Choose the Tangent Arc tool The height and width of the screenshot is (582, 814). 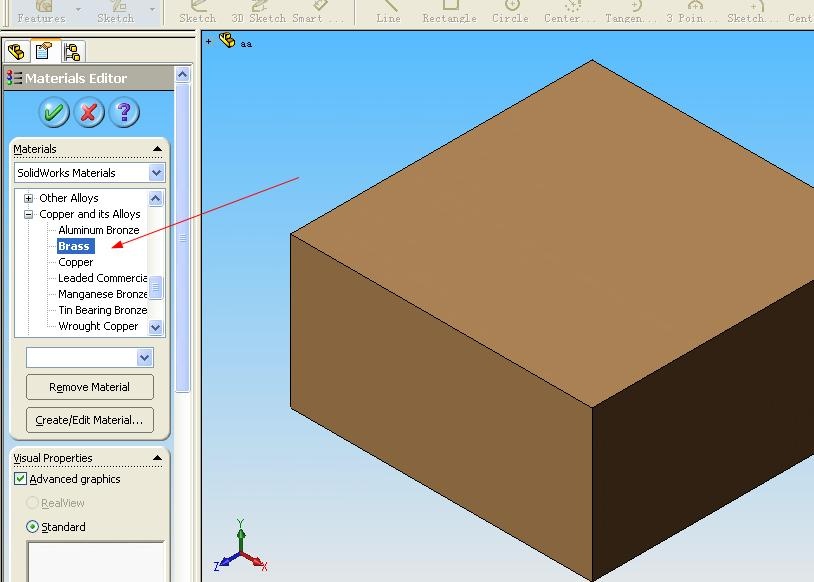tap(631, 12)
